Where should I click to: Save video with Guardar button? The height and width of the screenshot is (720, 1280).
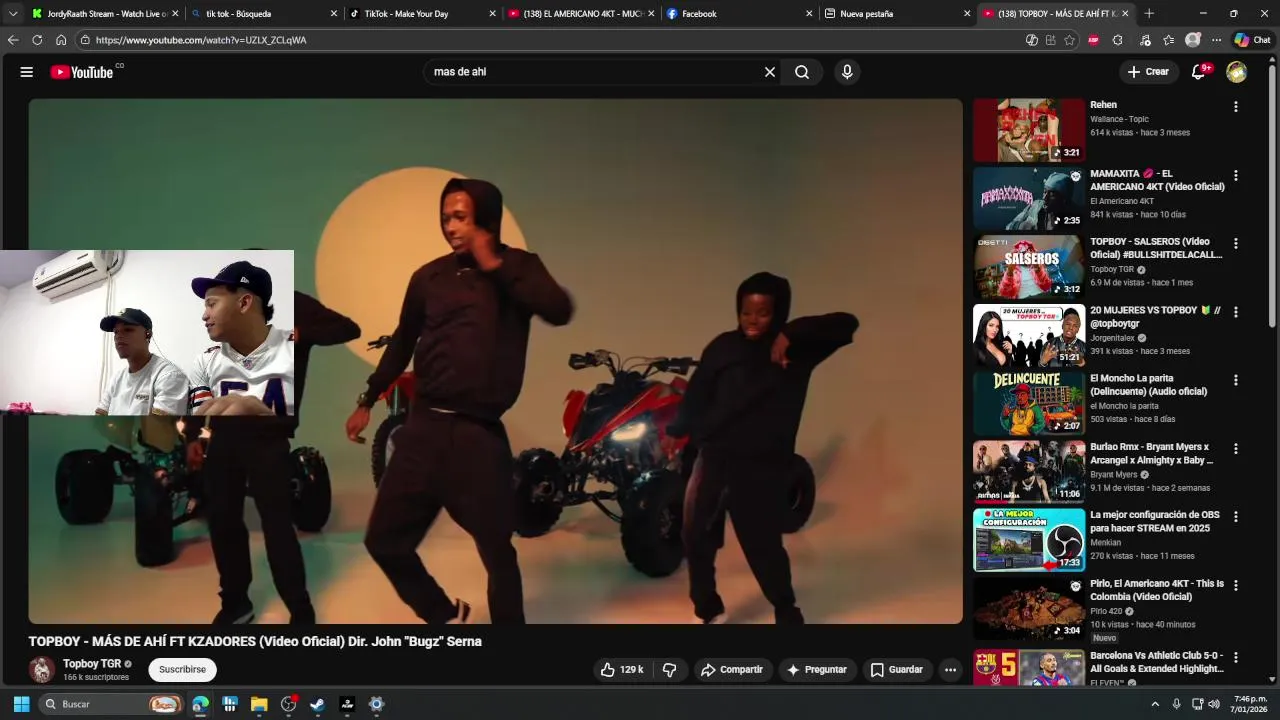tap(897, 670)
